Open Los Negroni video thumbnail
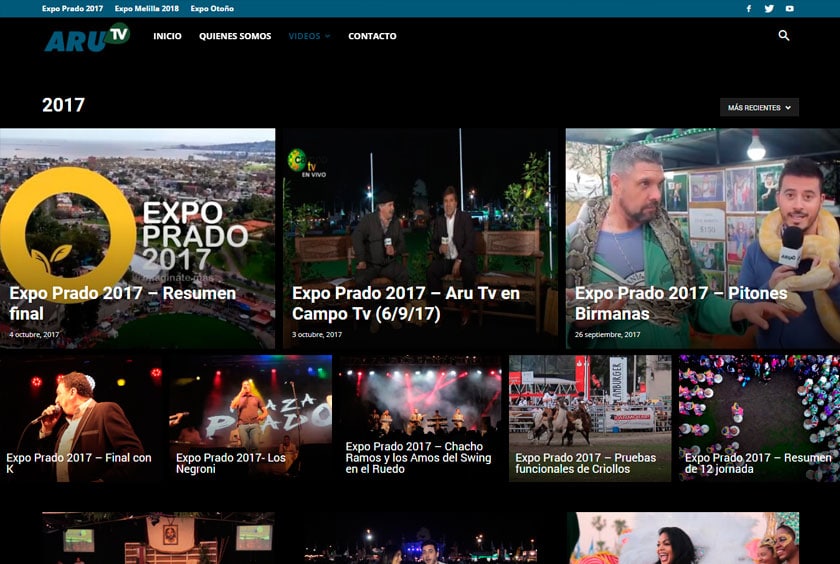The width and height of the screenshot is (840, 564). [251, 418]
